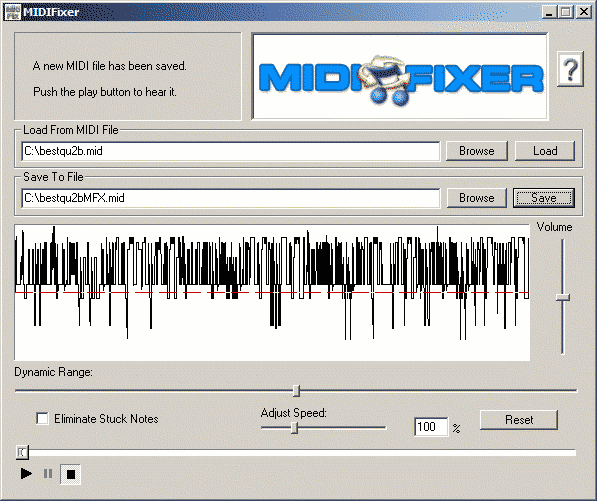Stop playback with the stop button
The image size is (597, 501).
coord(70,474)
